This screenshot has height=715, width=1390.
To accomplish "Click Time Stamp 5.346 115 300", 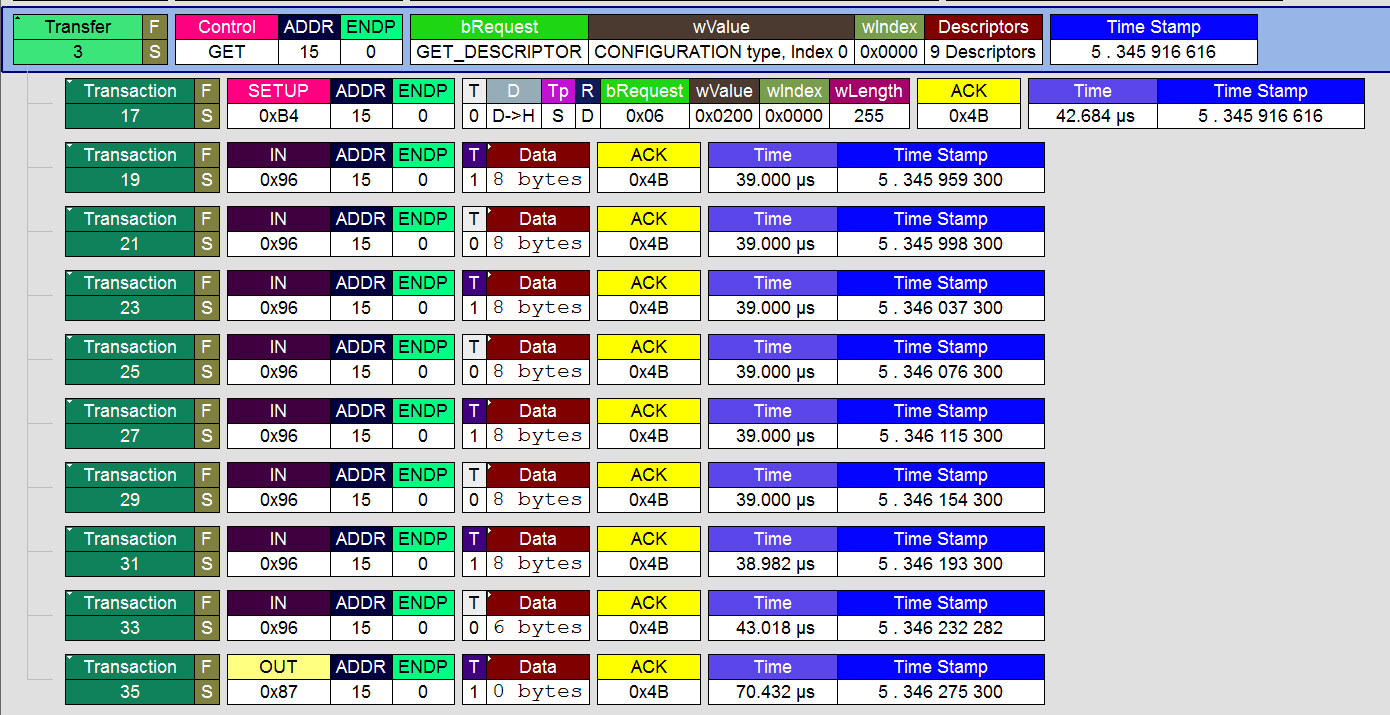I will (x=941, y=423).
